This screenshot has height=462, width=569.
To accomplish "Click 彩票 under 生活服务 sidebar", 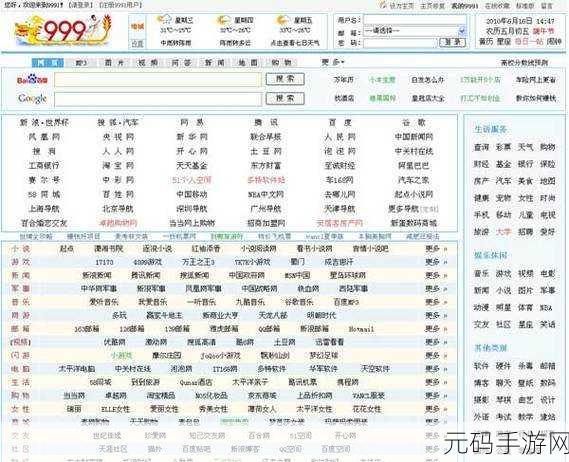I will click(x=503, y=147).
